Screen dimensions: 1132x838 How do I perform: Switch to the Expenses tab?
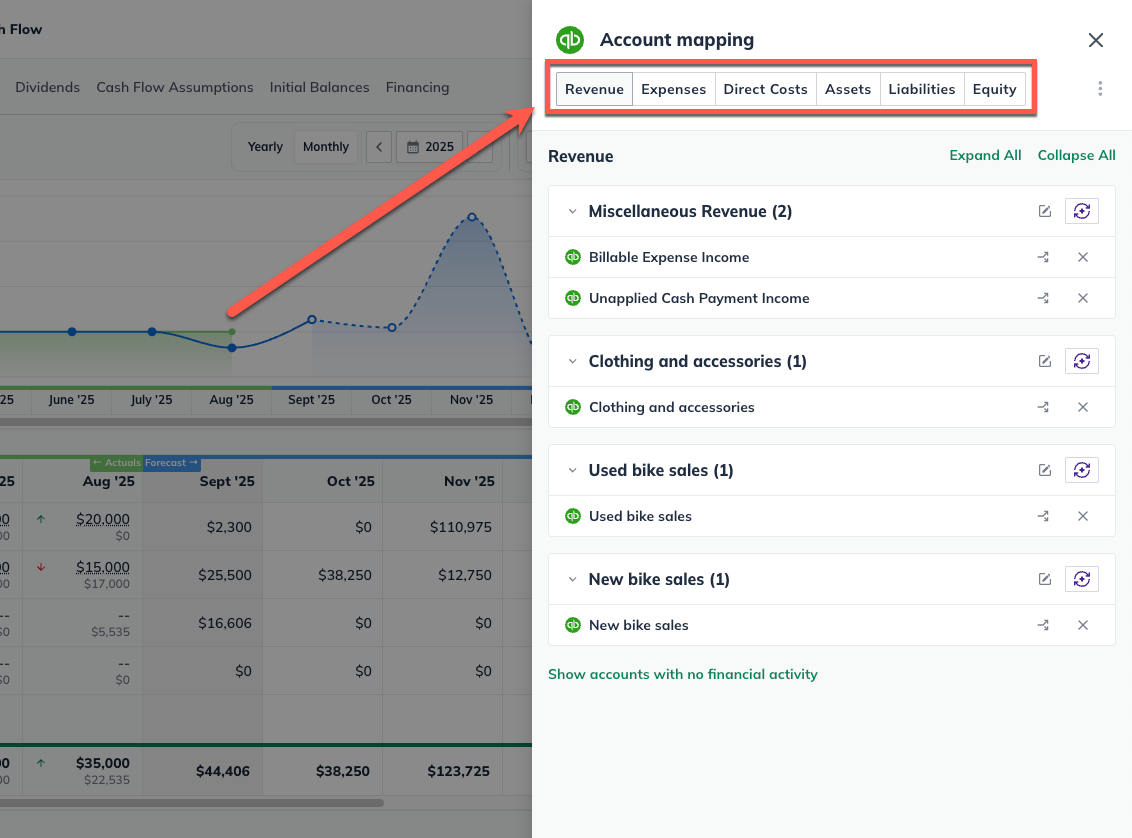pos(673,89)
